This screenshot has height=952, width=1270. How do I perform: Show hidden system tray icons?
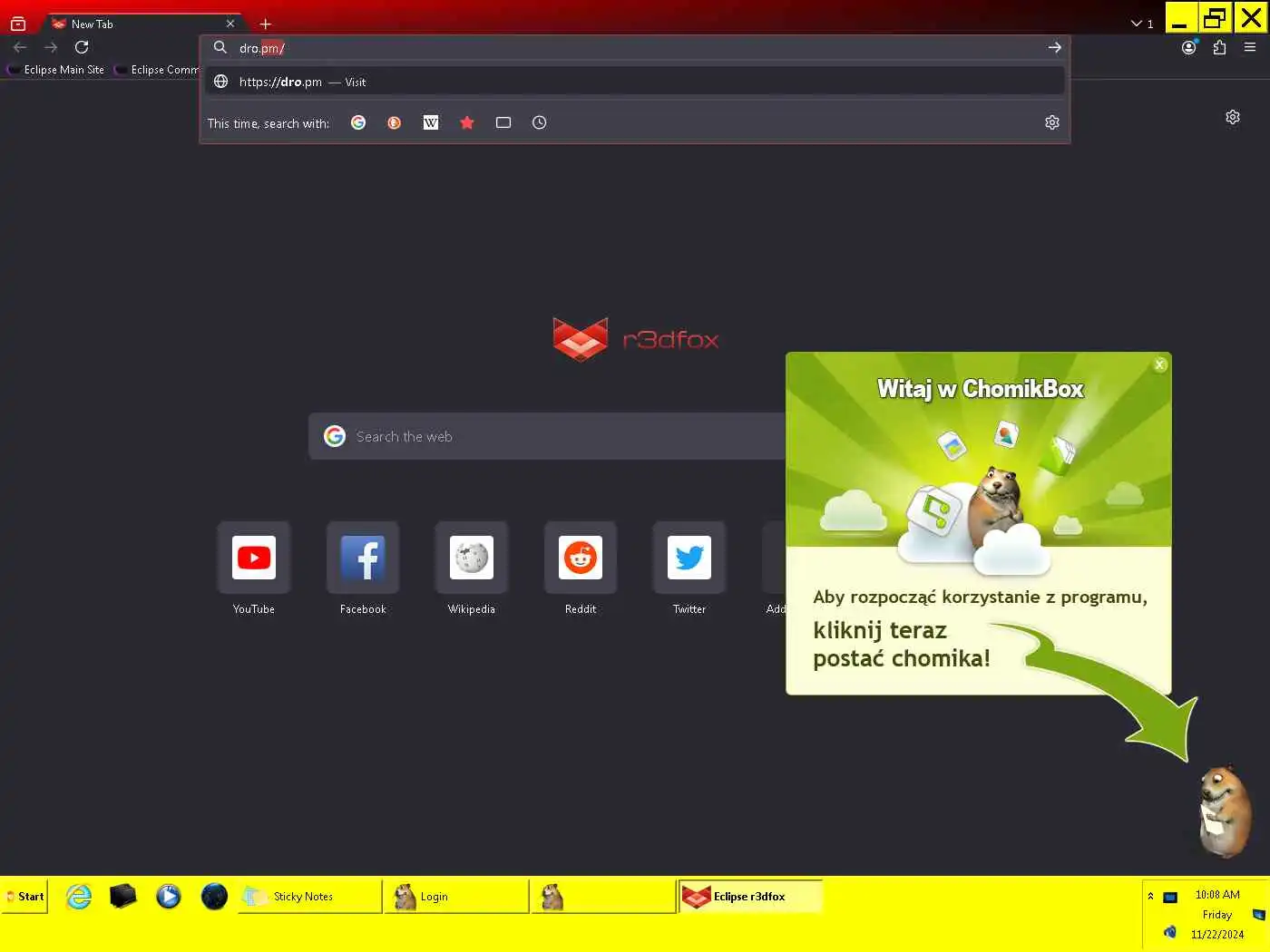(1150, 896)
